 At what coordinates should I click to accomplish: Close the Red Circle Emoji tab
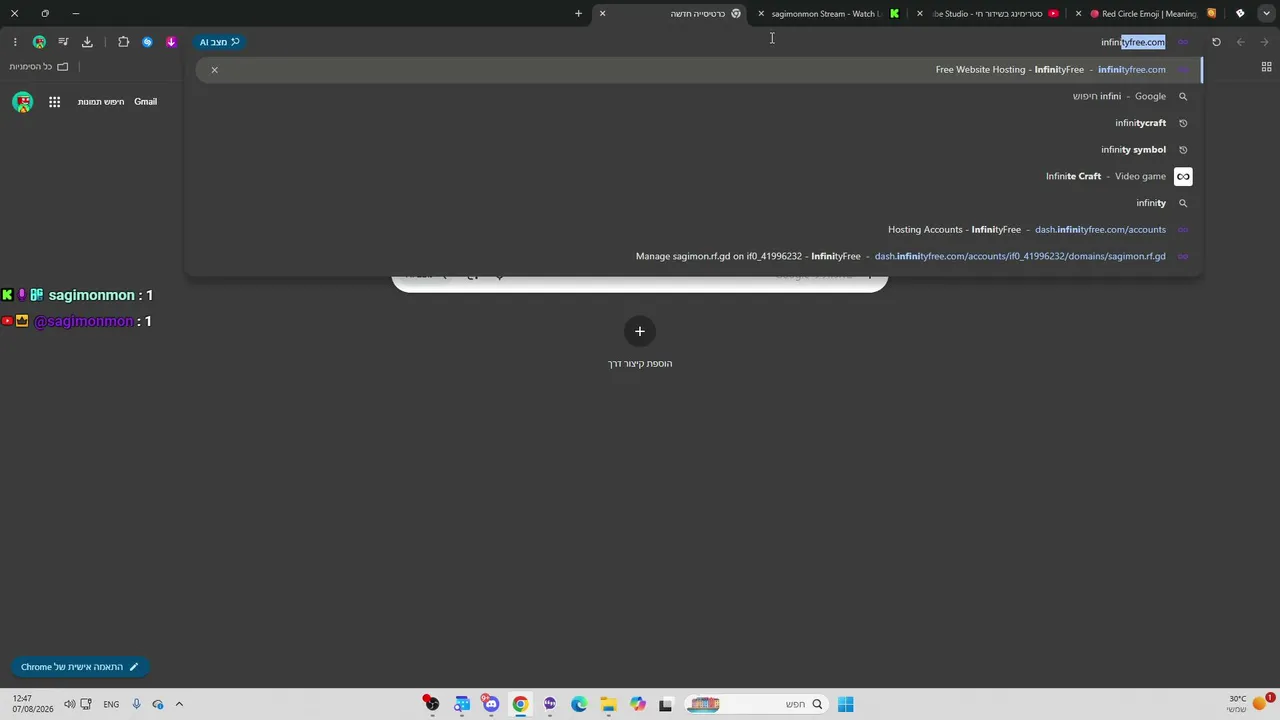pos(1078,13)
